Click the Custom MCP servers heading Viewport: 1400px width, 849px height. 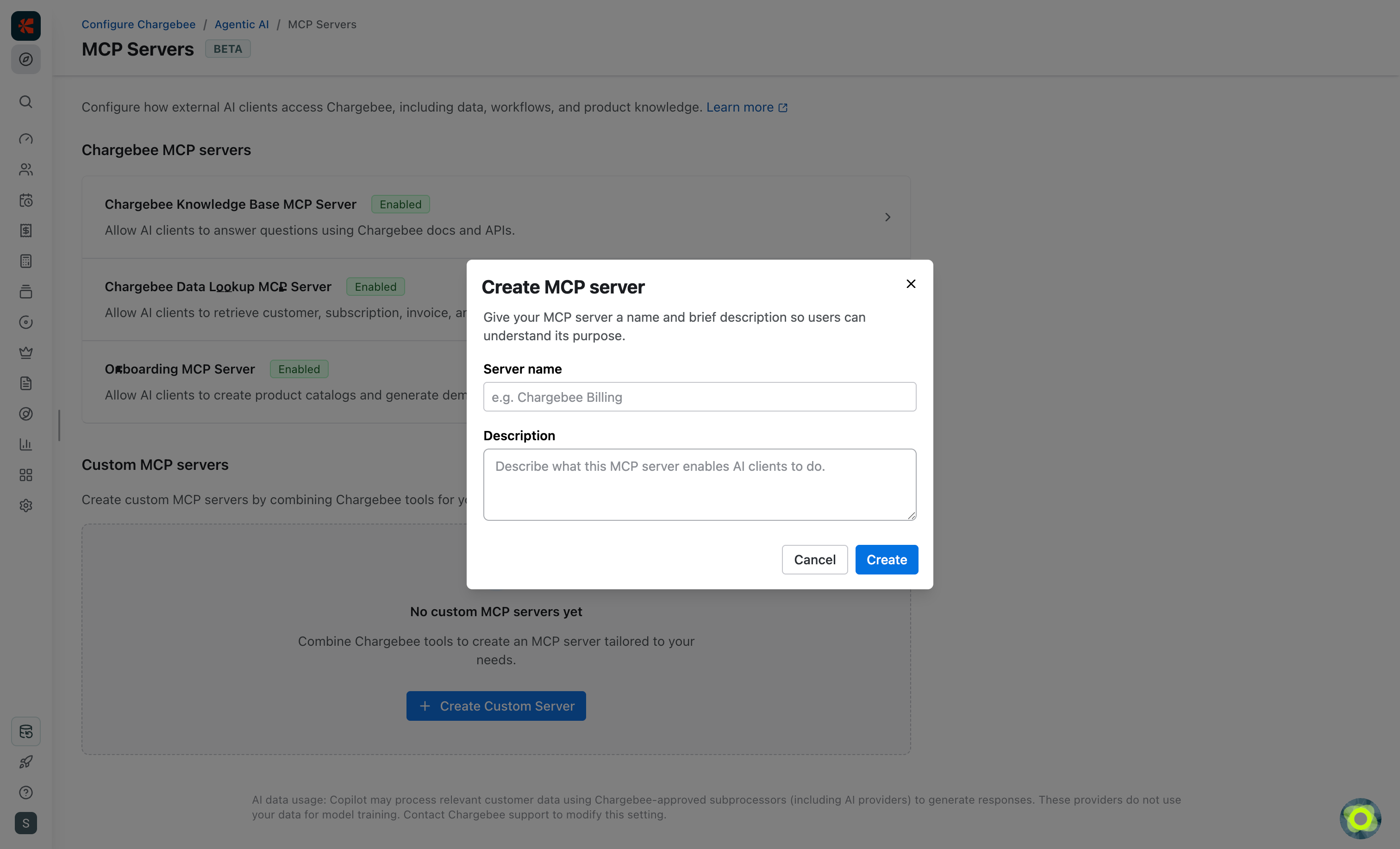155,465
